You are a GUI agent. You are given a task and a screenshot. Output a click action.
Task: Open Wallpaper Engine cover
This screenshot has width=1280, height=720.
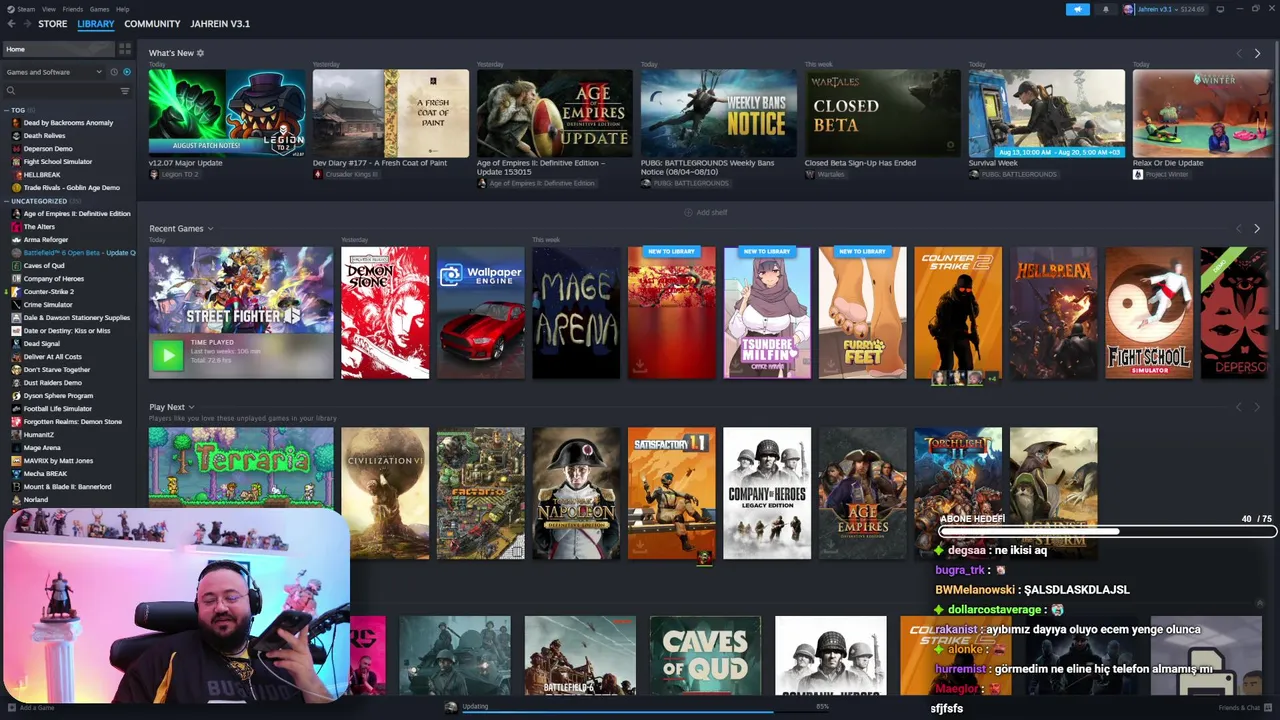point(481,313)
